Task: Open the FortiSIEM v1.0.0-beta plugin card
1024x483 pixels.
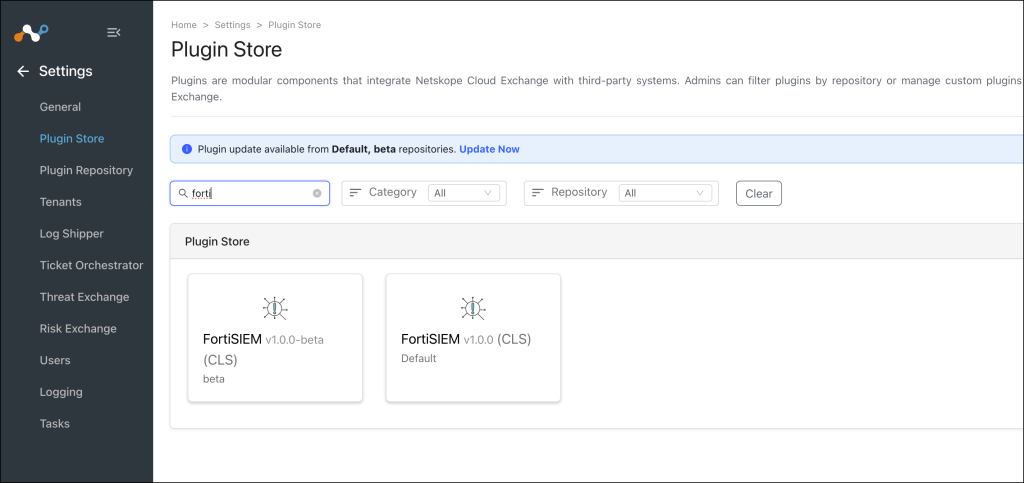Action: click(x=275, y=338)
